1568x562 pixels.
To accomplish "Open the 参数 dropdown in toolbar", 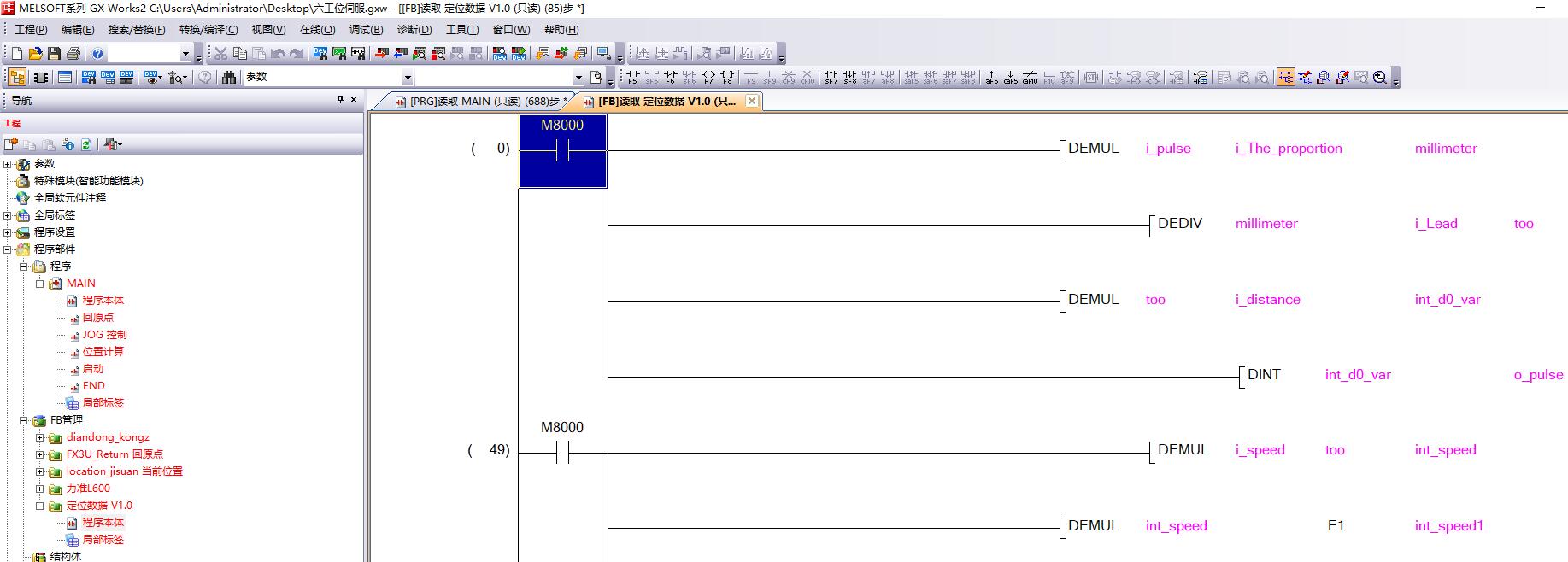I will 408,78.
